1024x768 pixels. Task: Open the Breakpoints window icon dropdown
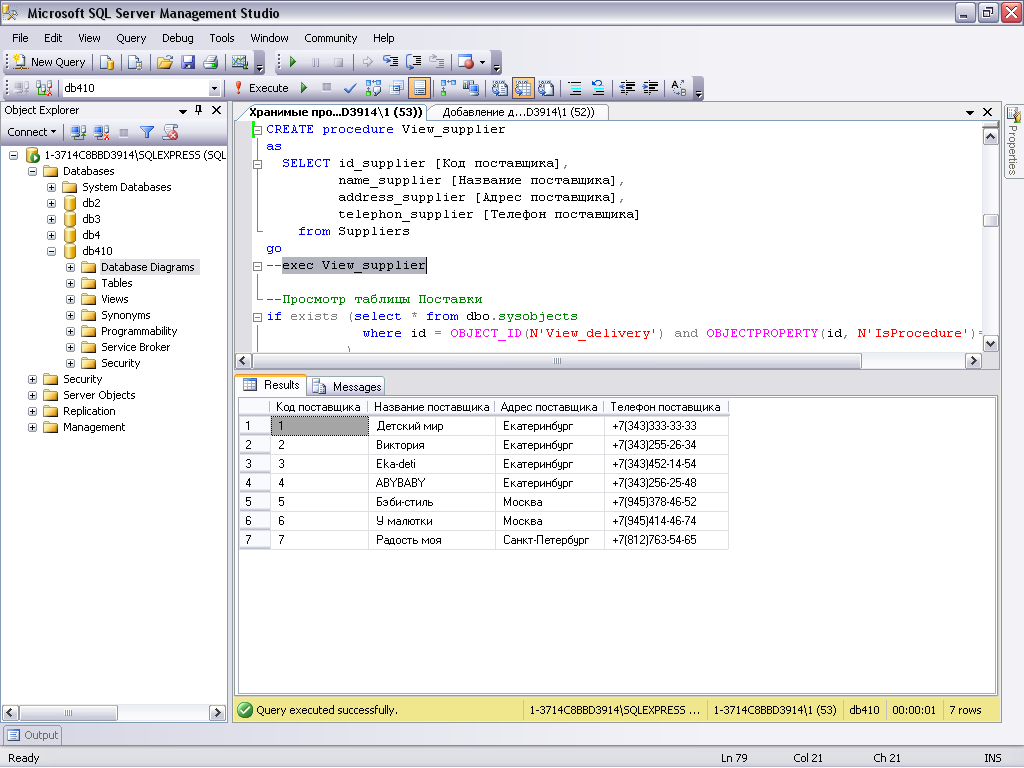tap(483, 63)
